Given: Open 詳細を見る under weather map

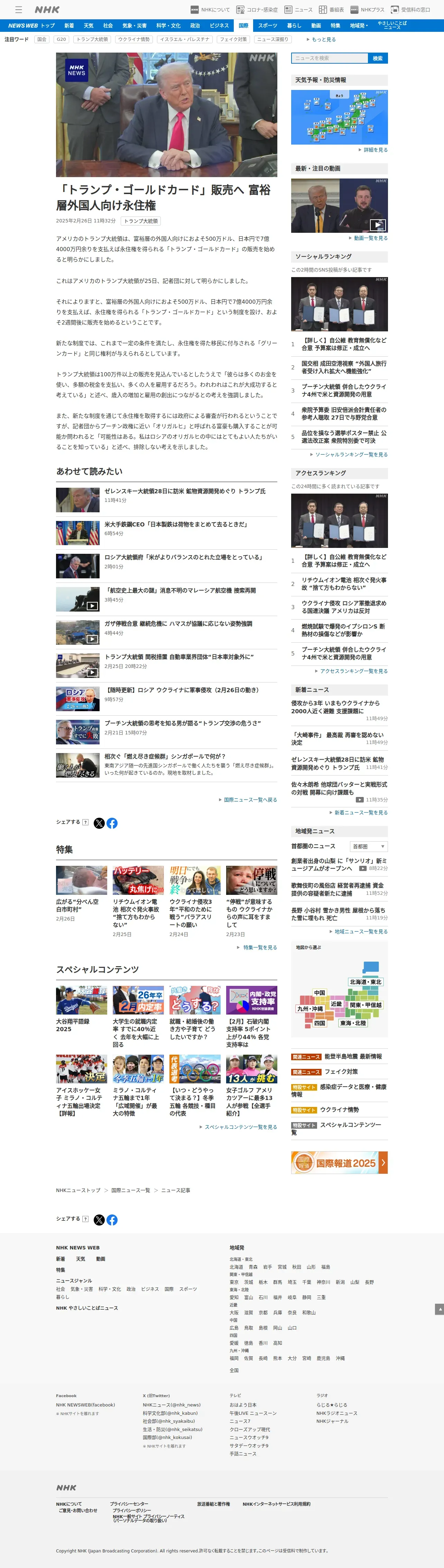Looking at the screenshot, I should coord(373,150).
